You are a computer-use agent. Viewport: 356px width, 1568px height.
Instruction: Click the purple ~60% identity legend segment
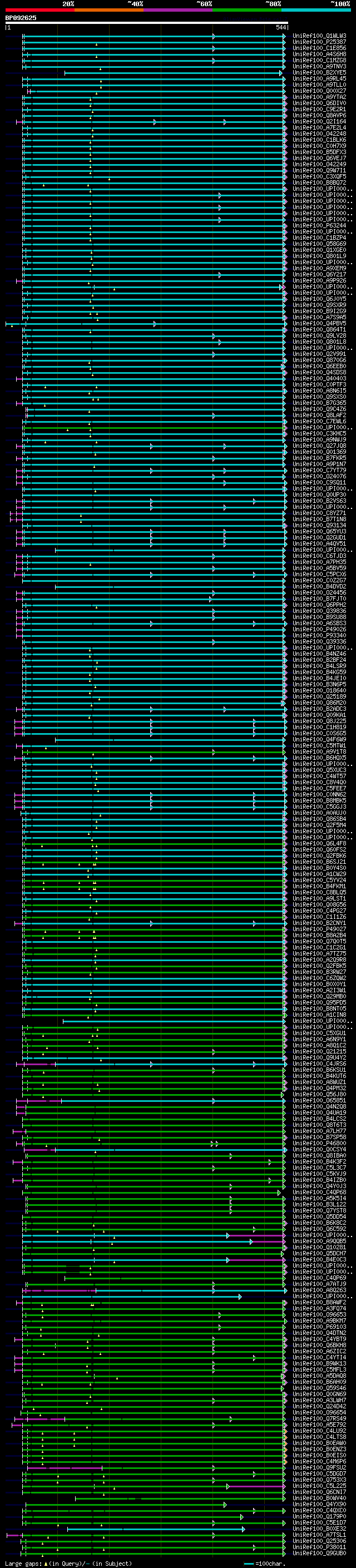[177, 10]
